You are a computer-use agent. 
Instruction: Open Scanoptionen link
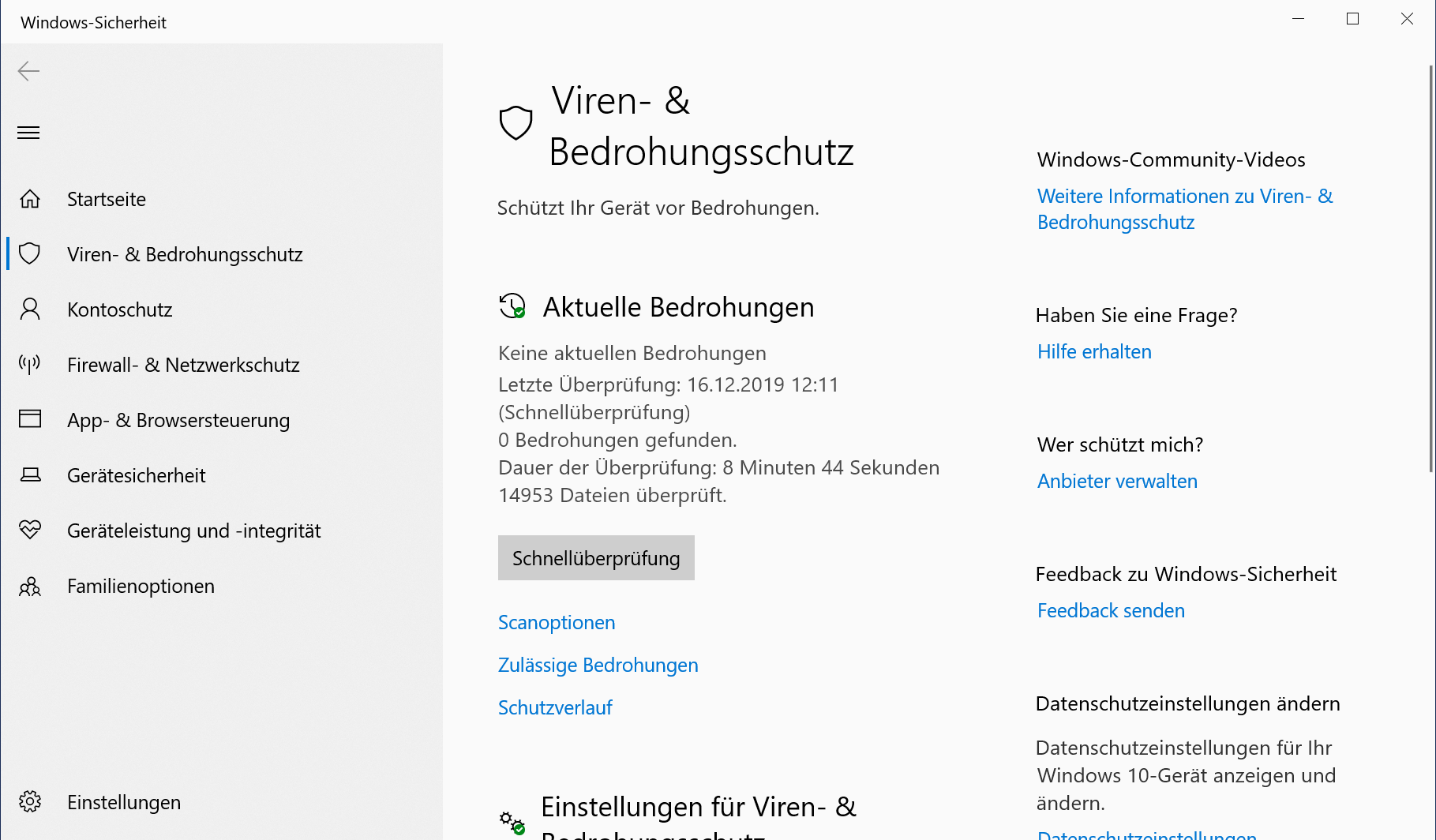(557, 623)
